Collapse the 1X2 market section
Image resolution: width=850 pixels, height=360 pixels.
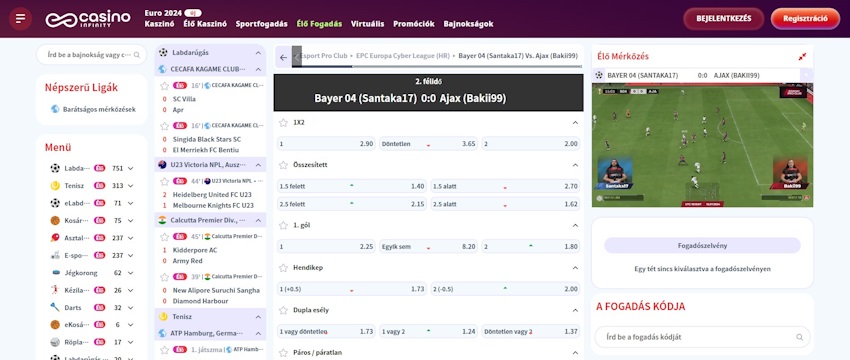click(575, 123)
